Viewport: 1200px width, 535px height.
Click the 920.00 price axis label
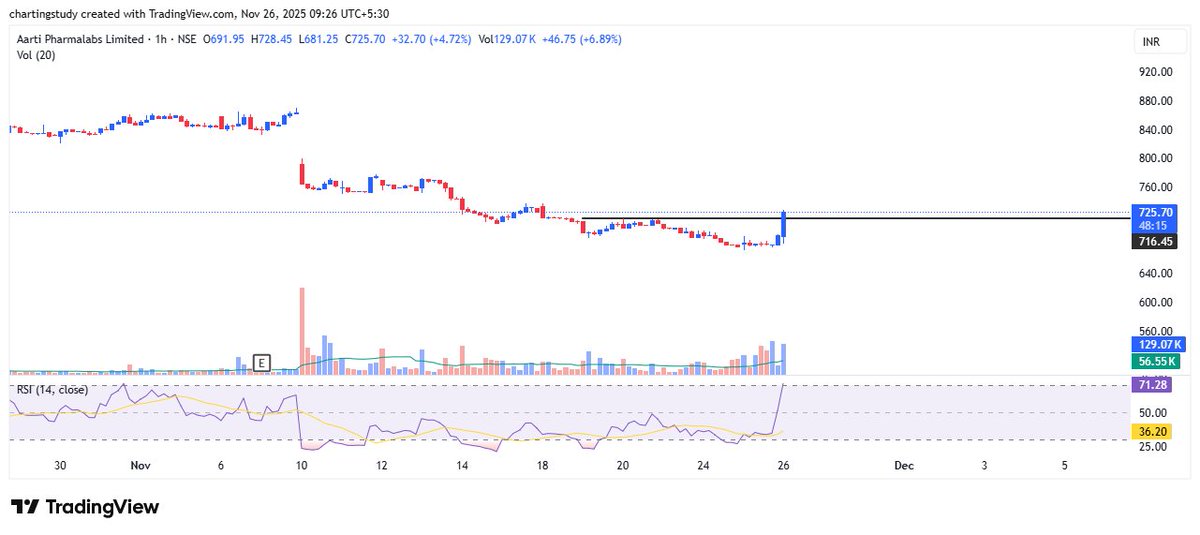tap(1155, 72)
